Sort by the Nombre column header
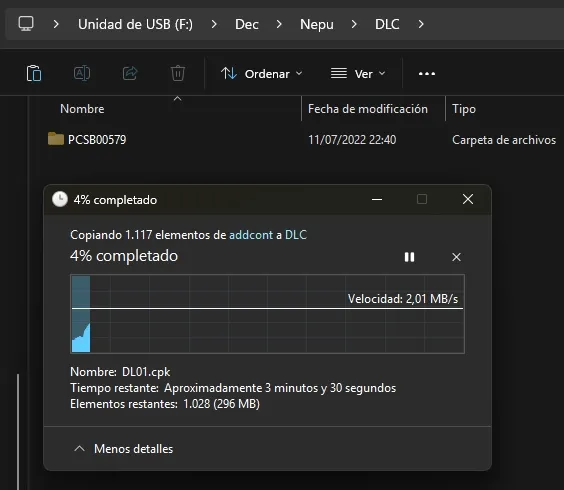Screen dimensions: 564x490 tap(82, 109)
